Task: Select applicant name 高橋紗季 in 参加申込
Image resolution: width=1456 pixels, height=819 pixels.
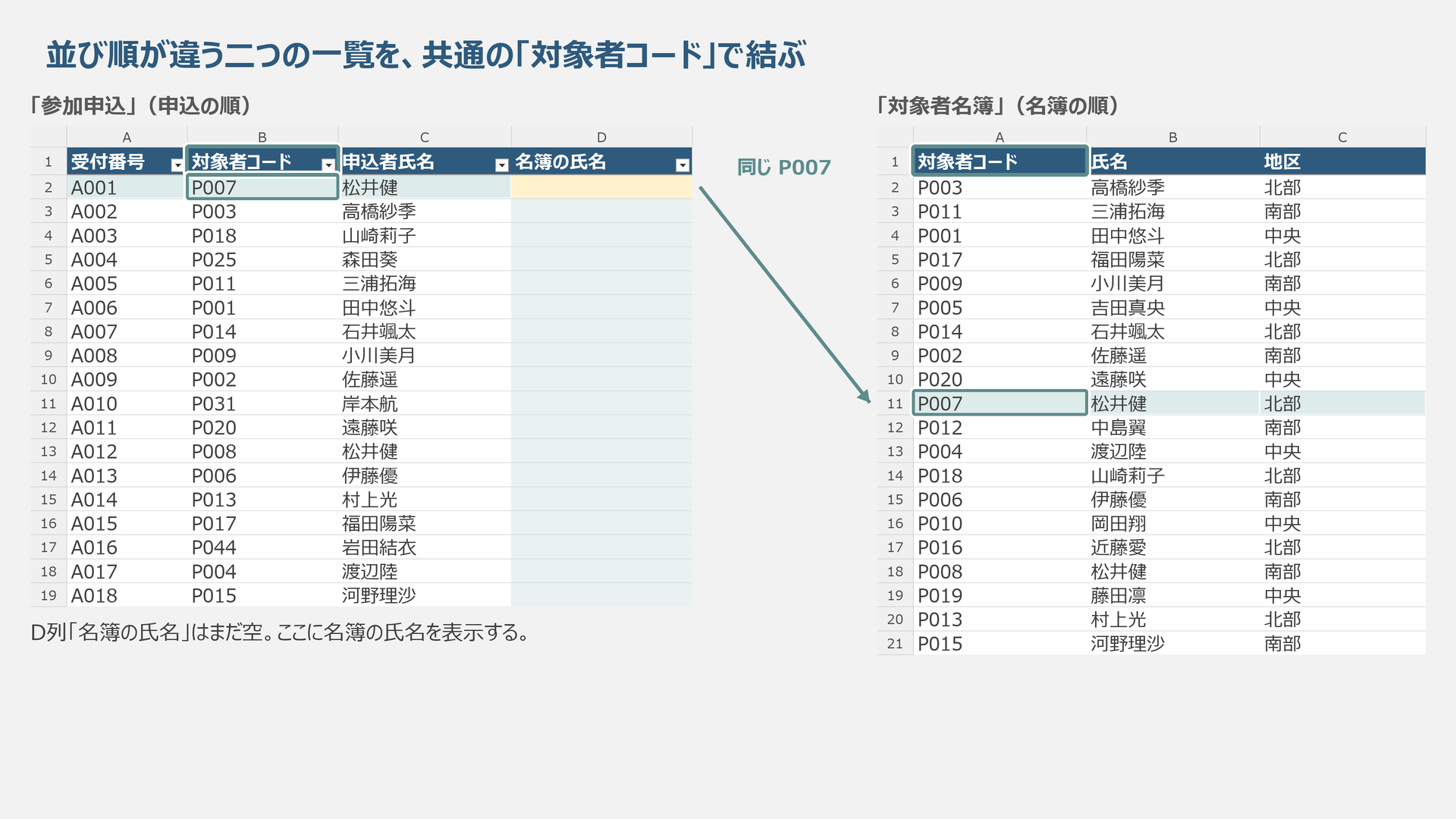Action: click(425, 212)
